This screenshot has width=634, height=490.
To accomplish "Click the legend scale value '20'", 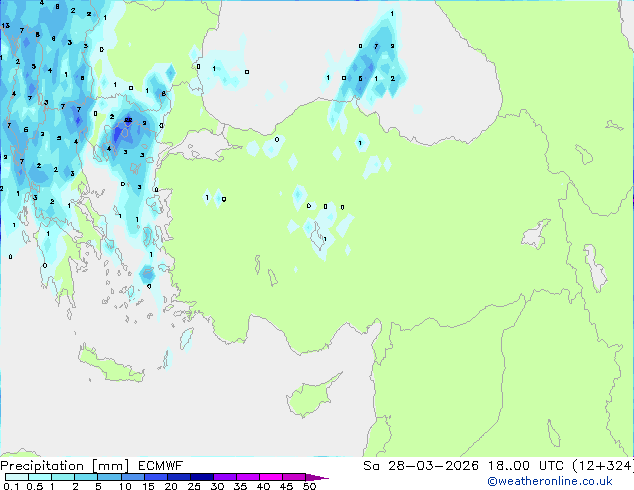I will [x=171, y=486].
